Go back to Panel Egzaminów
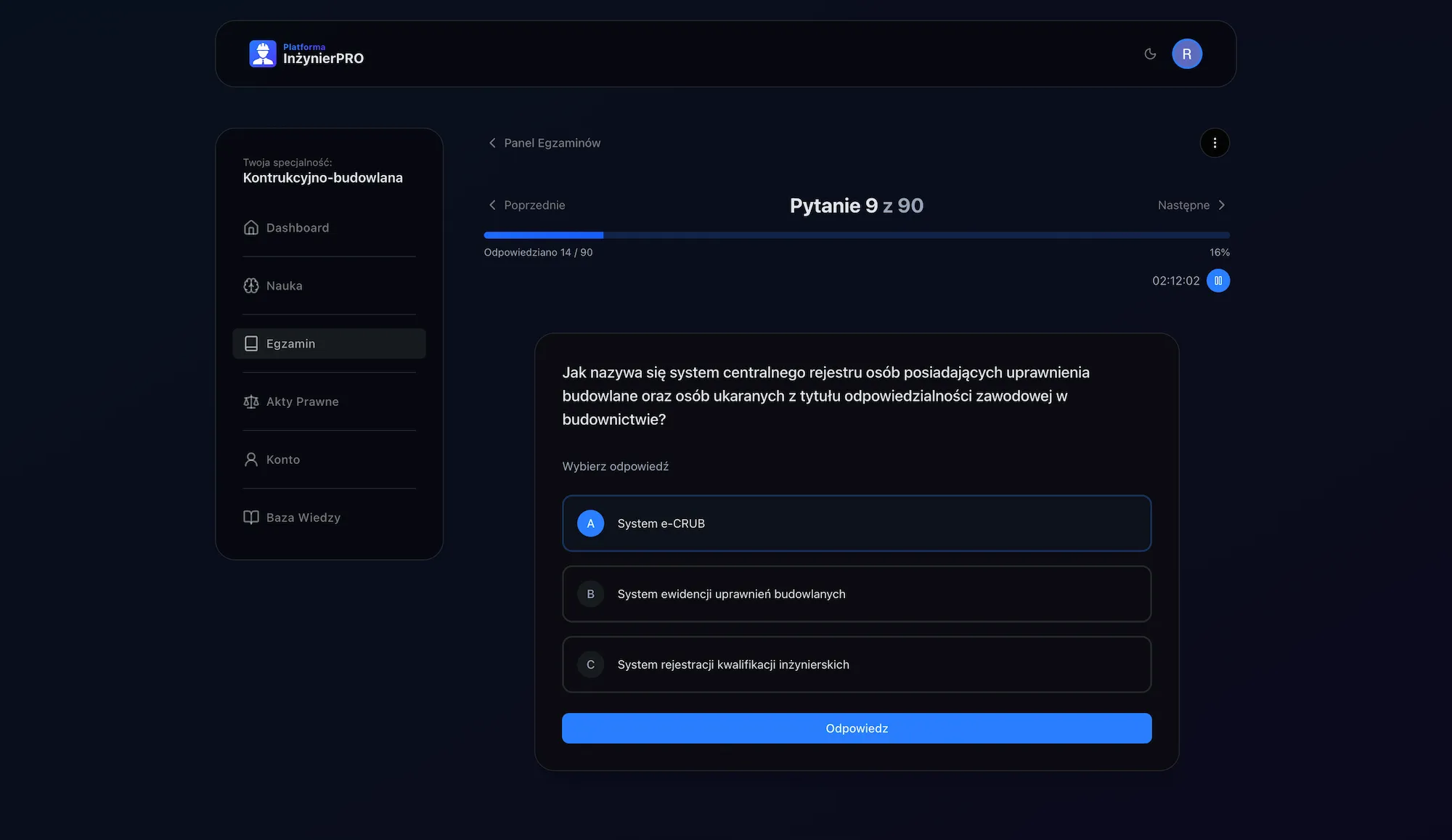The height and width of the screenshot is (840, 1452). click(544, 143)
